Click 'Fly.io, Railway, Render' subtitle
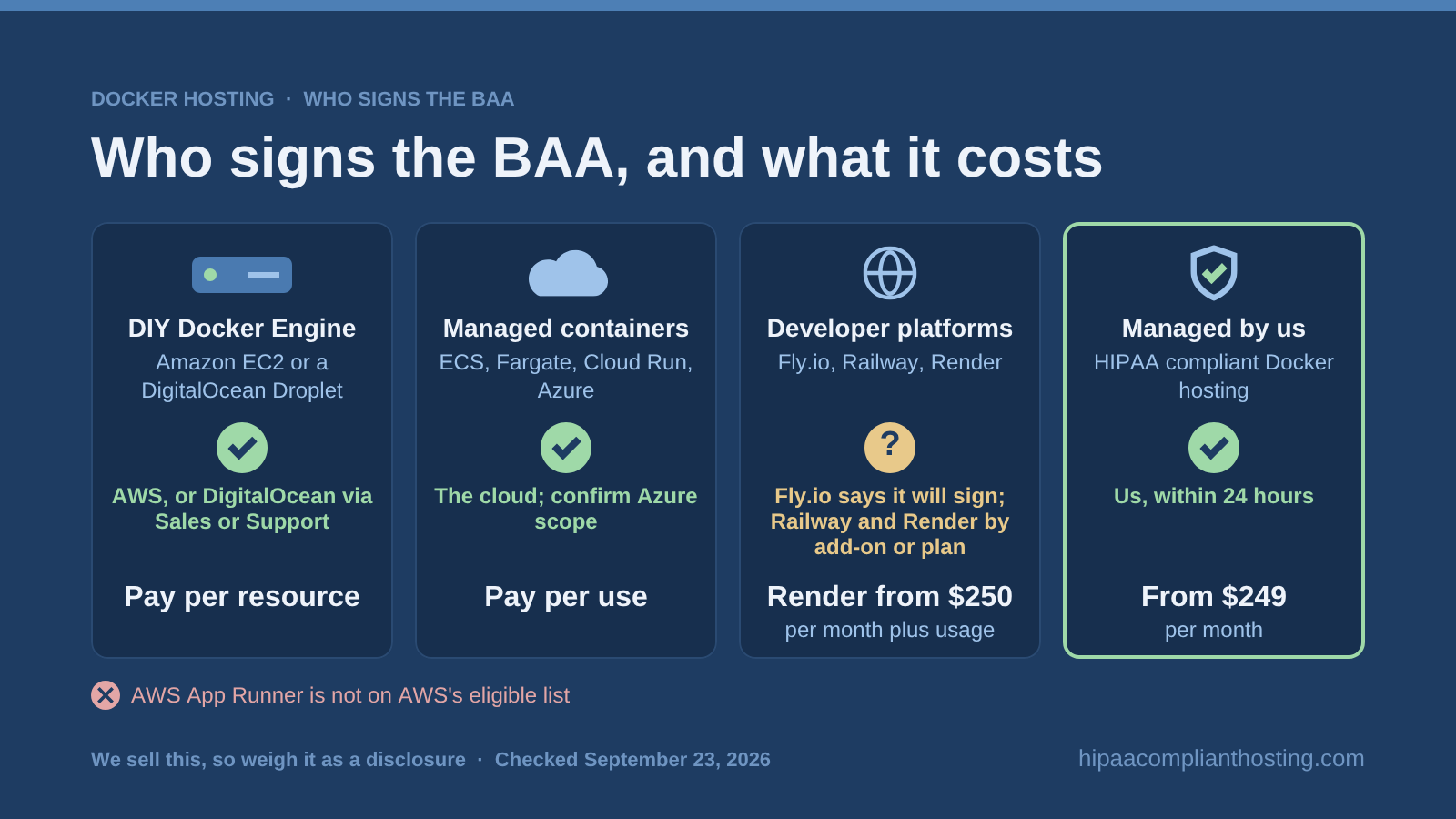Viewport: 1456px width, 819px height. (890, 362)
